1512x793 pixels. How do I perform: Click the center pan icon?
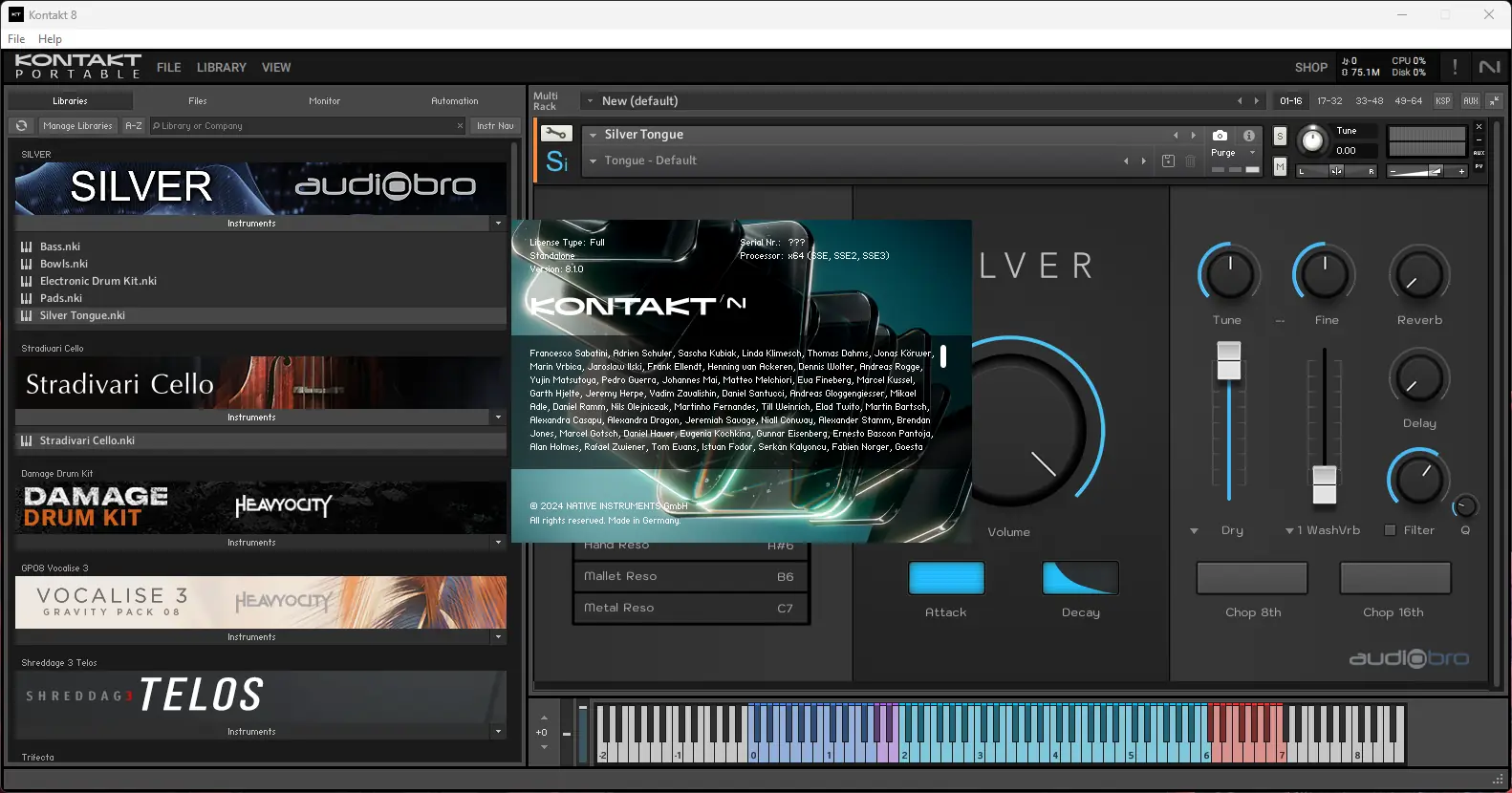click(1336, 171)
